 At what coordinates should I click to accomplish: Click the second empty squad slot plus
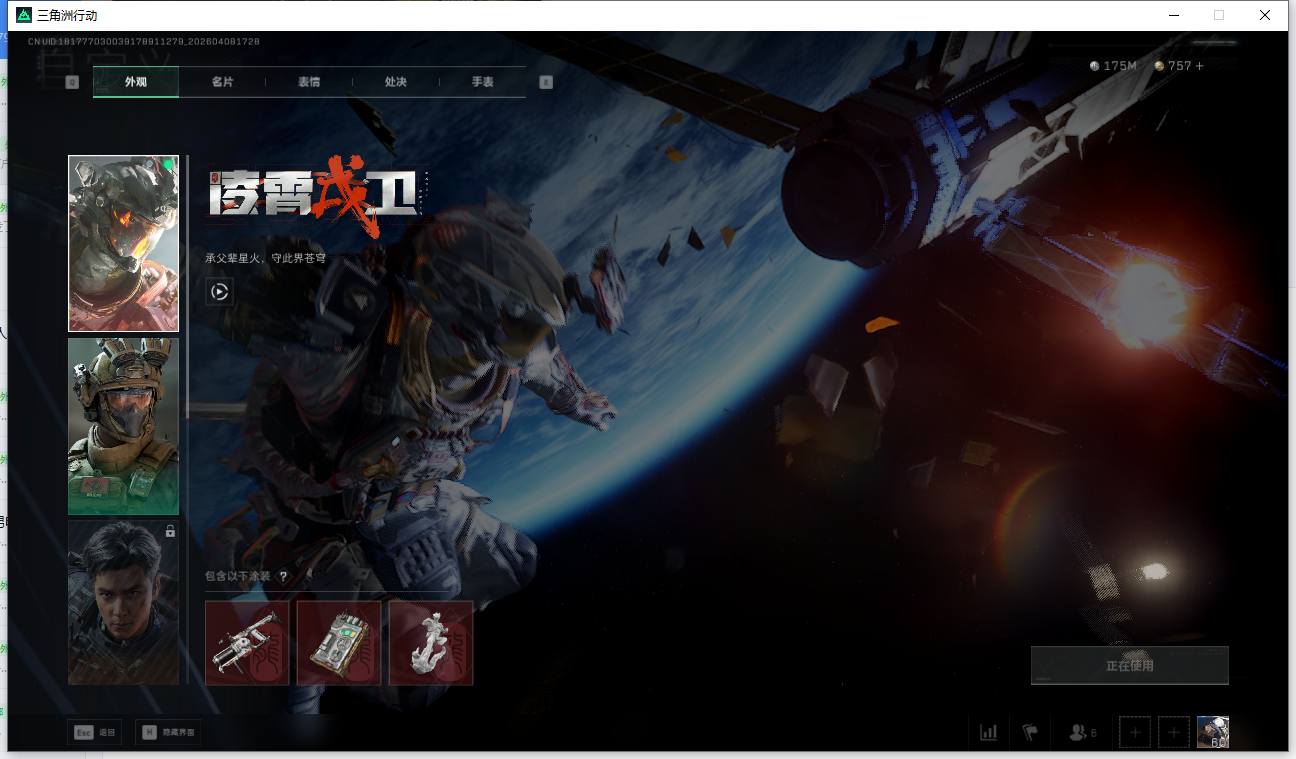click(1174, 733)
